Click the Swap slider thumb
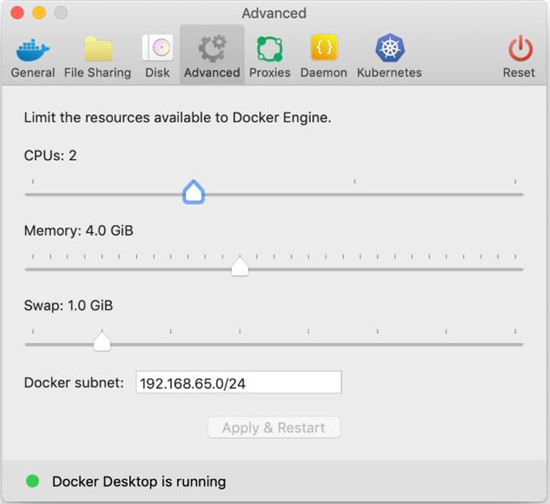This screenshot has height=504, width=550. coord(102,342)
